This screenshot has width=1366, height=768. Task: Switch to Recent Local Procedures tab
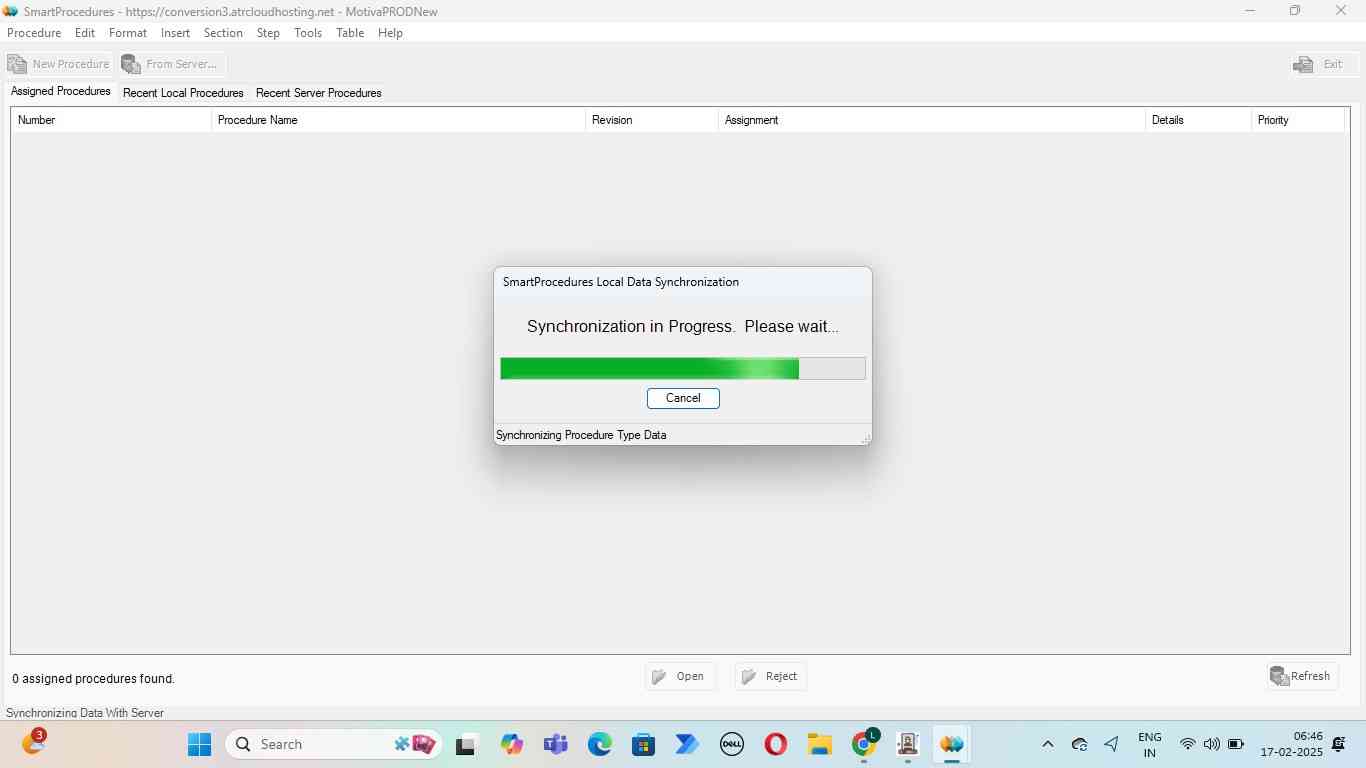coord(183,93)
